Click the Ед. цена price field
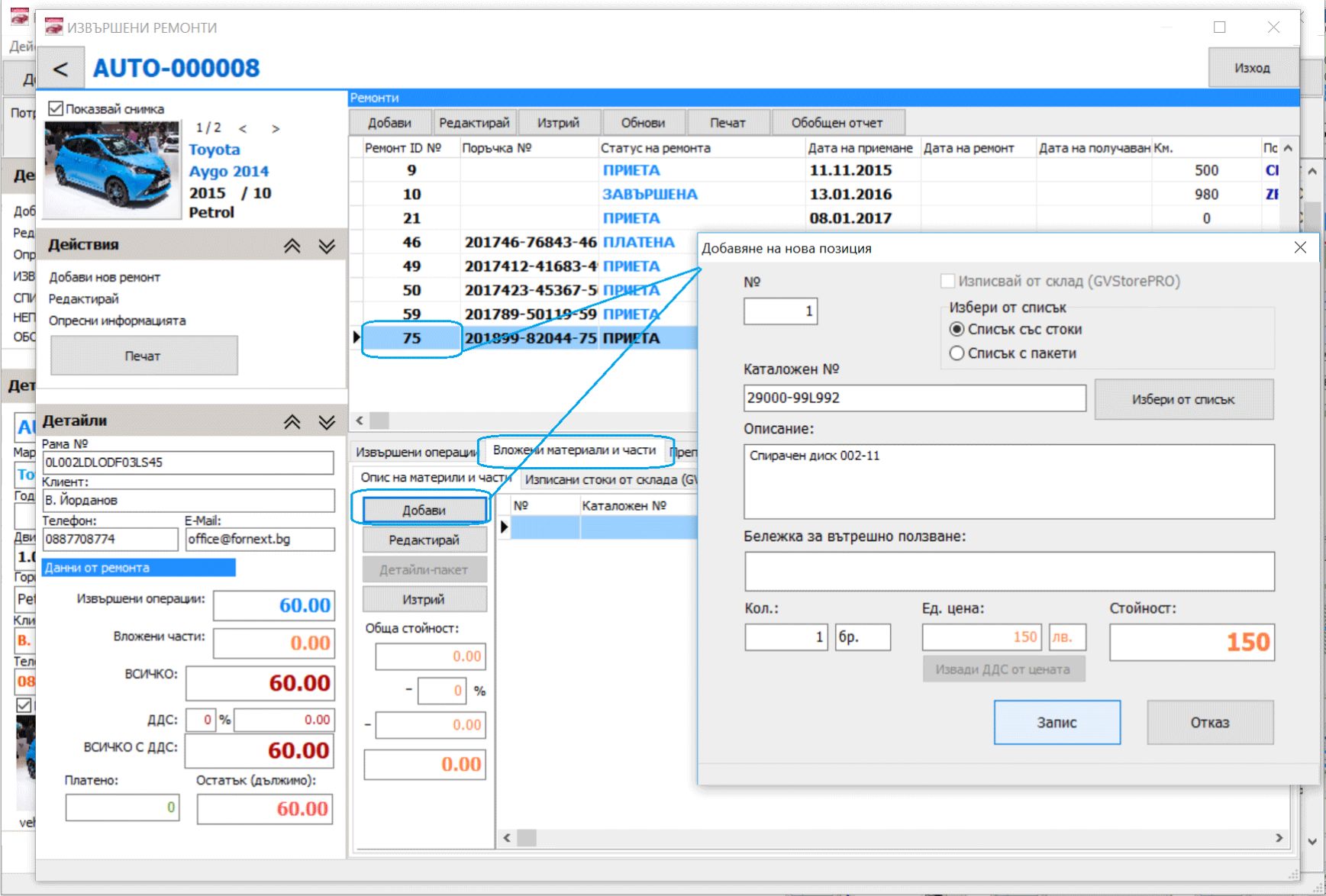This screenshot has width=1326, height=896. tap(982, 637)
